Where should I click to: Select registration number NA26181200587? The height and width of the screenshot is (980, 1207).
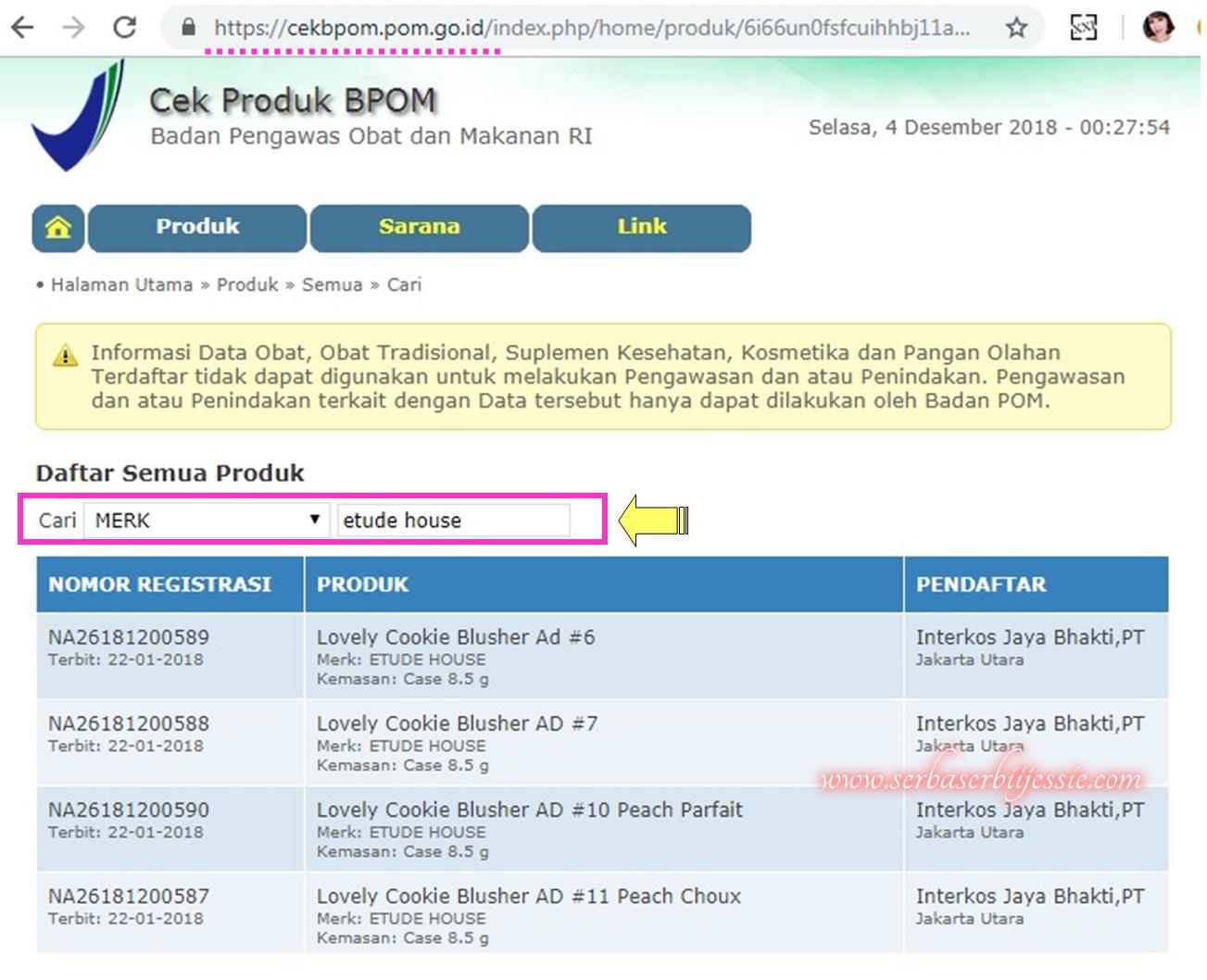129,896
